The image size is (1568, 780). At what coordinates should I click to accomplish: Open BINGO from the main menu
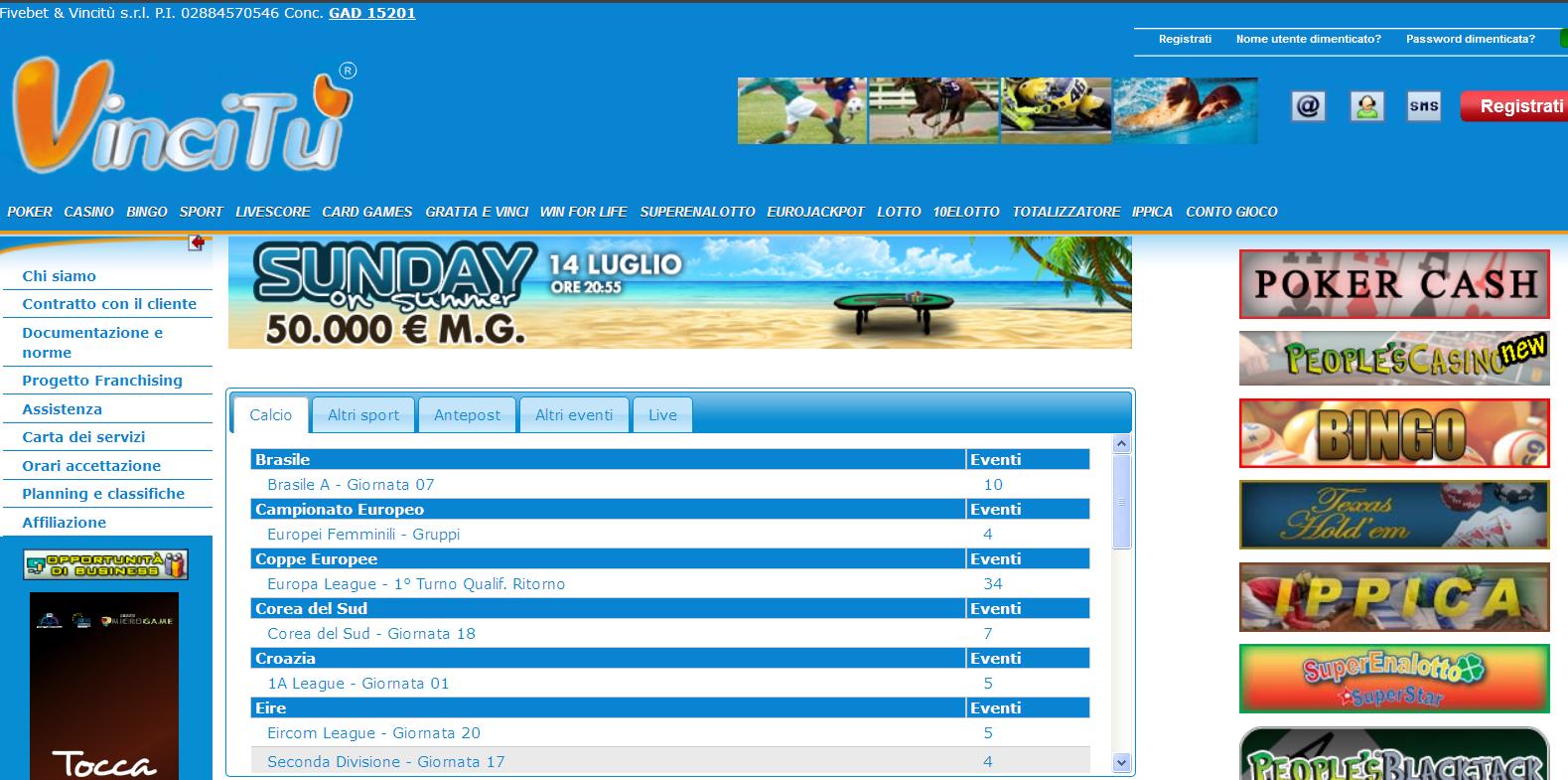click(x=147, y=212)
